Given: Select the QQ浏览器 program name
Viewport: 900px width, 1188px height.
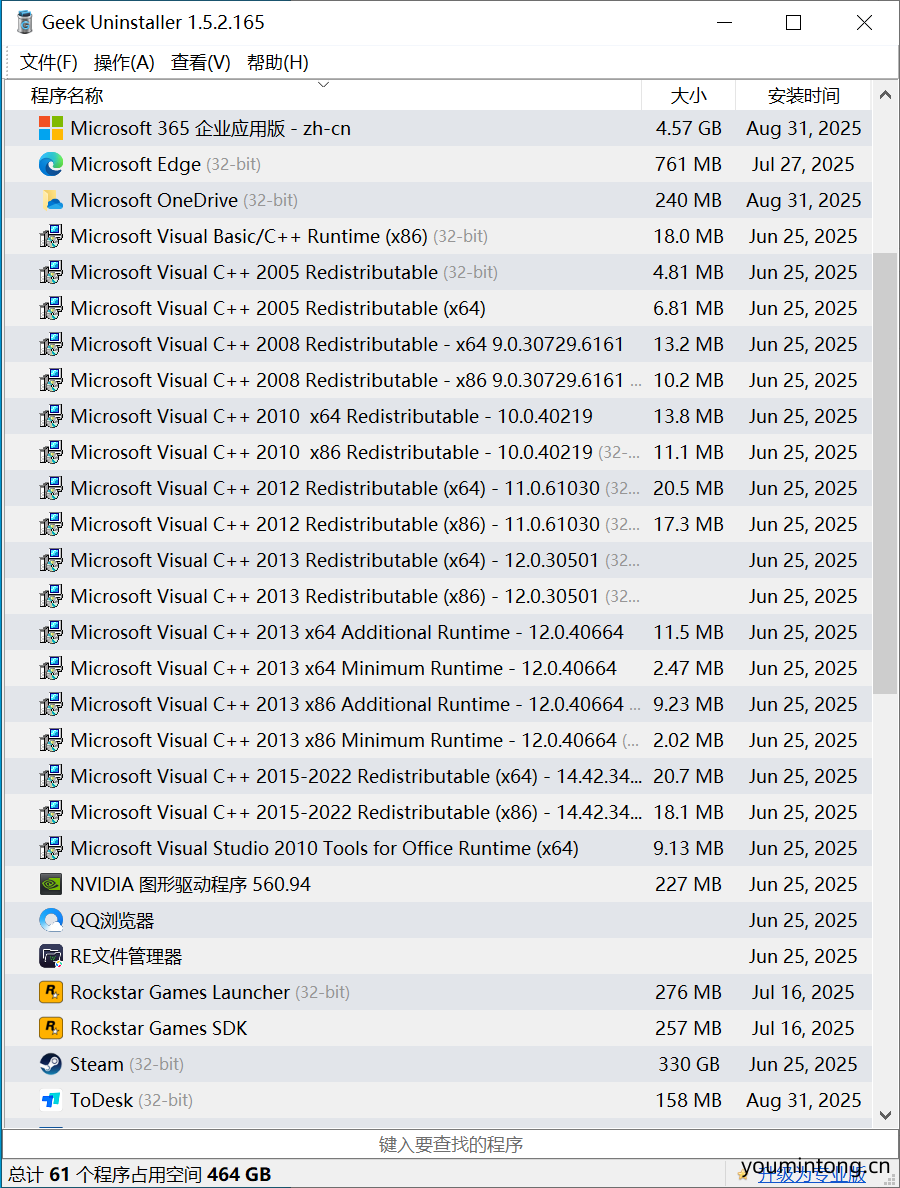Looking at the screenshot, I should 112,921.
